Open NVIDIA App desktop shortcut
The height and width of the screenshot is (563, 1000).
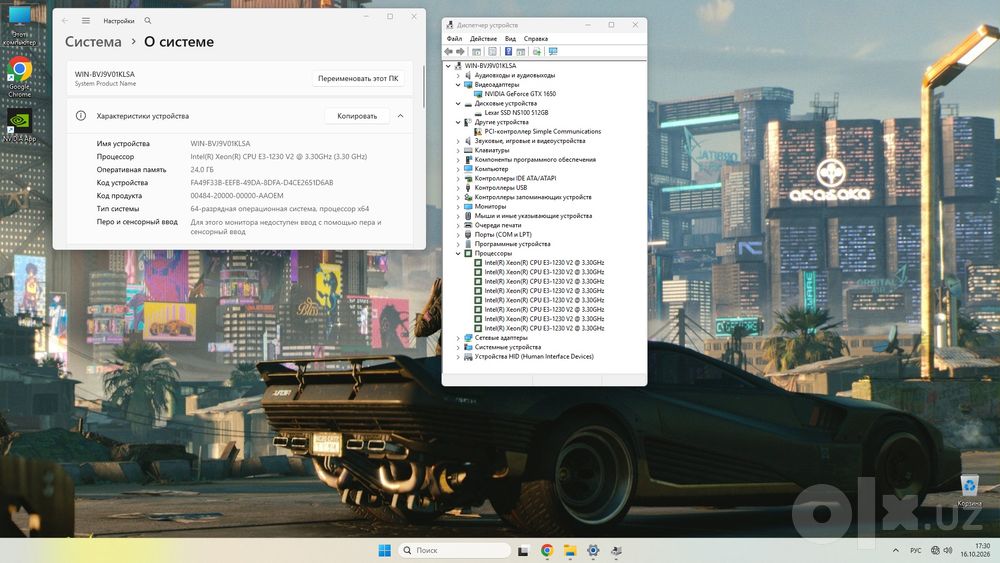point(19,126)
